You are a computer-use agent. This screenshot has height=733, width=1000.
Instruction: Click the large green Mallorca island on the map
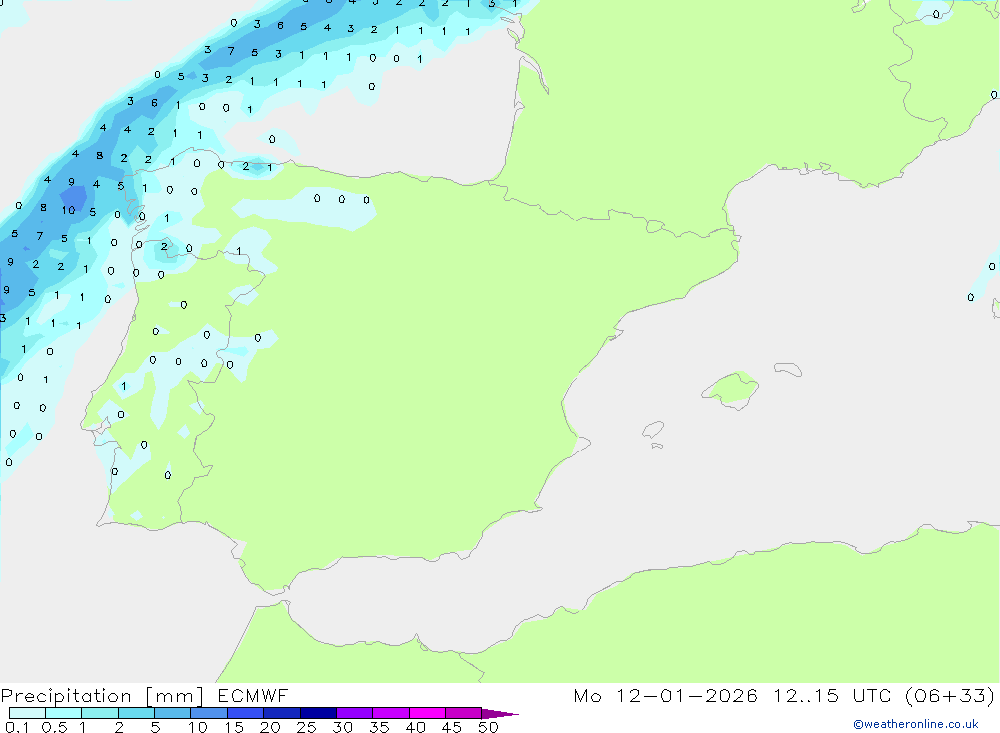731,389
